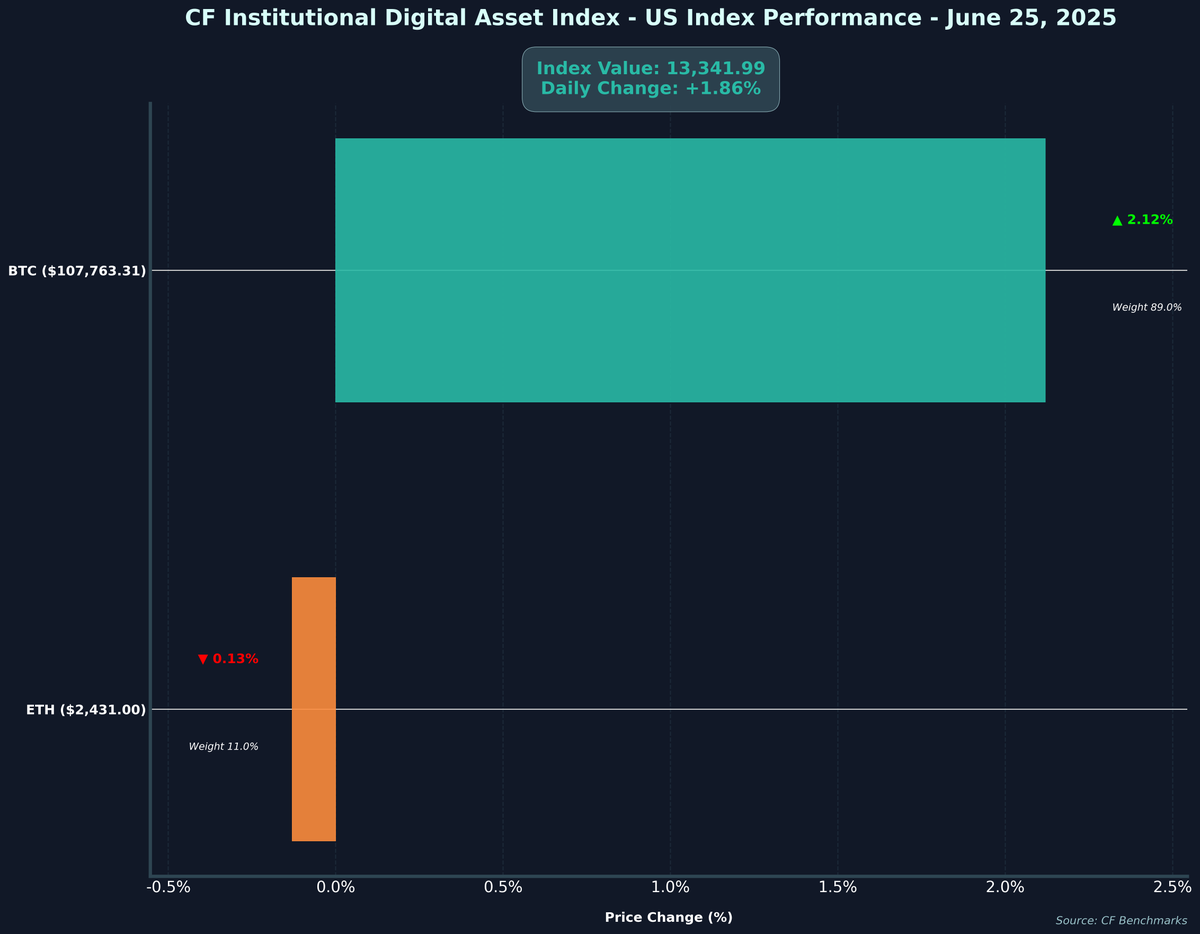The width and height of the screenshot is (1200, 934).
Task: Click the -0.5% tick label
Action: 169,886
